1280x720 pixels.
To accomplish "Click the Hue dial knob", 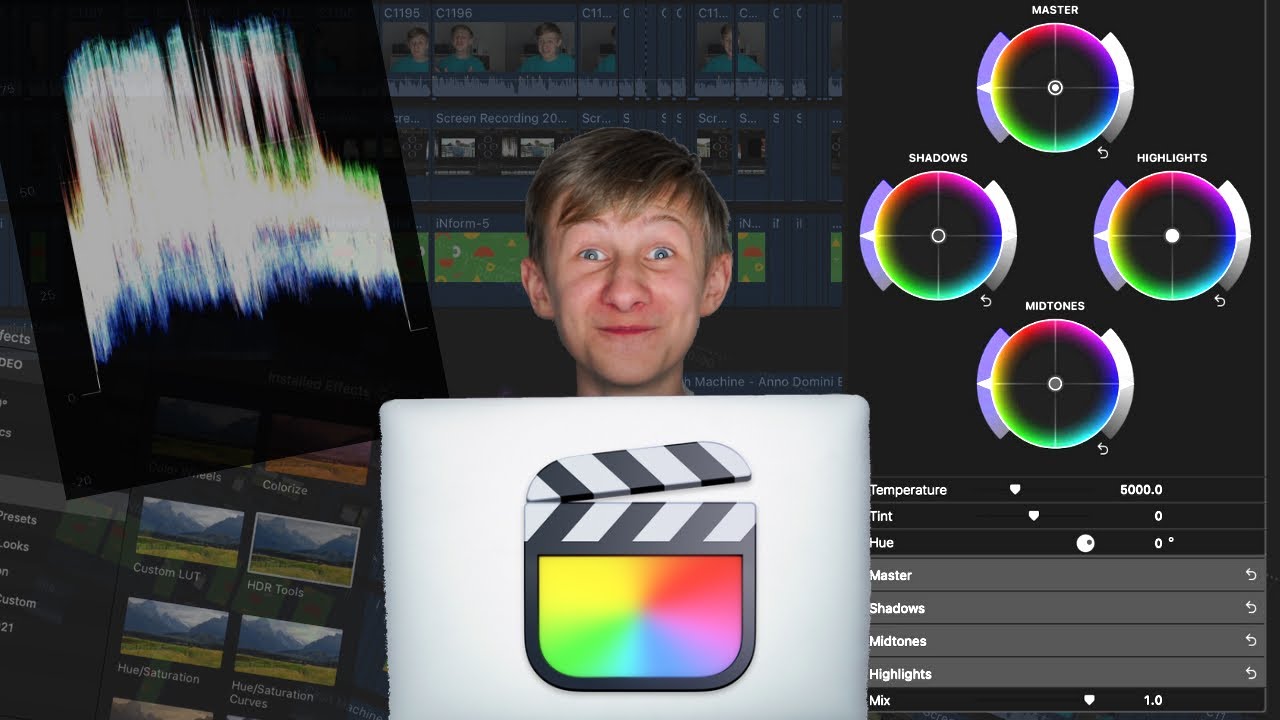I will (1085, 543).
